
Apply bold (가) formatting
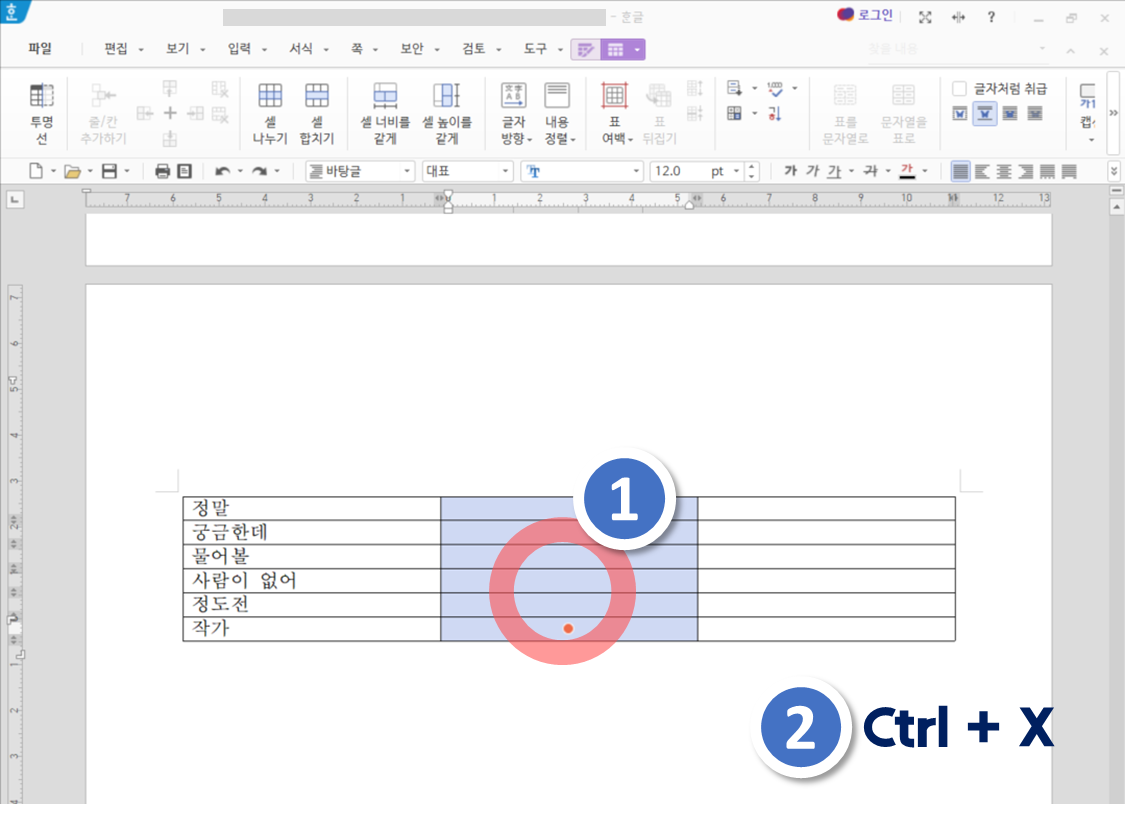(790, 171)
